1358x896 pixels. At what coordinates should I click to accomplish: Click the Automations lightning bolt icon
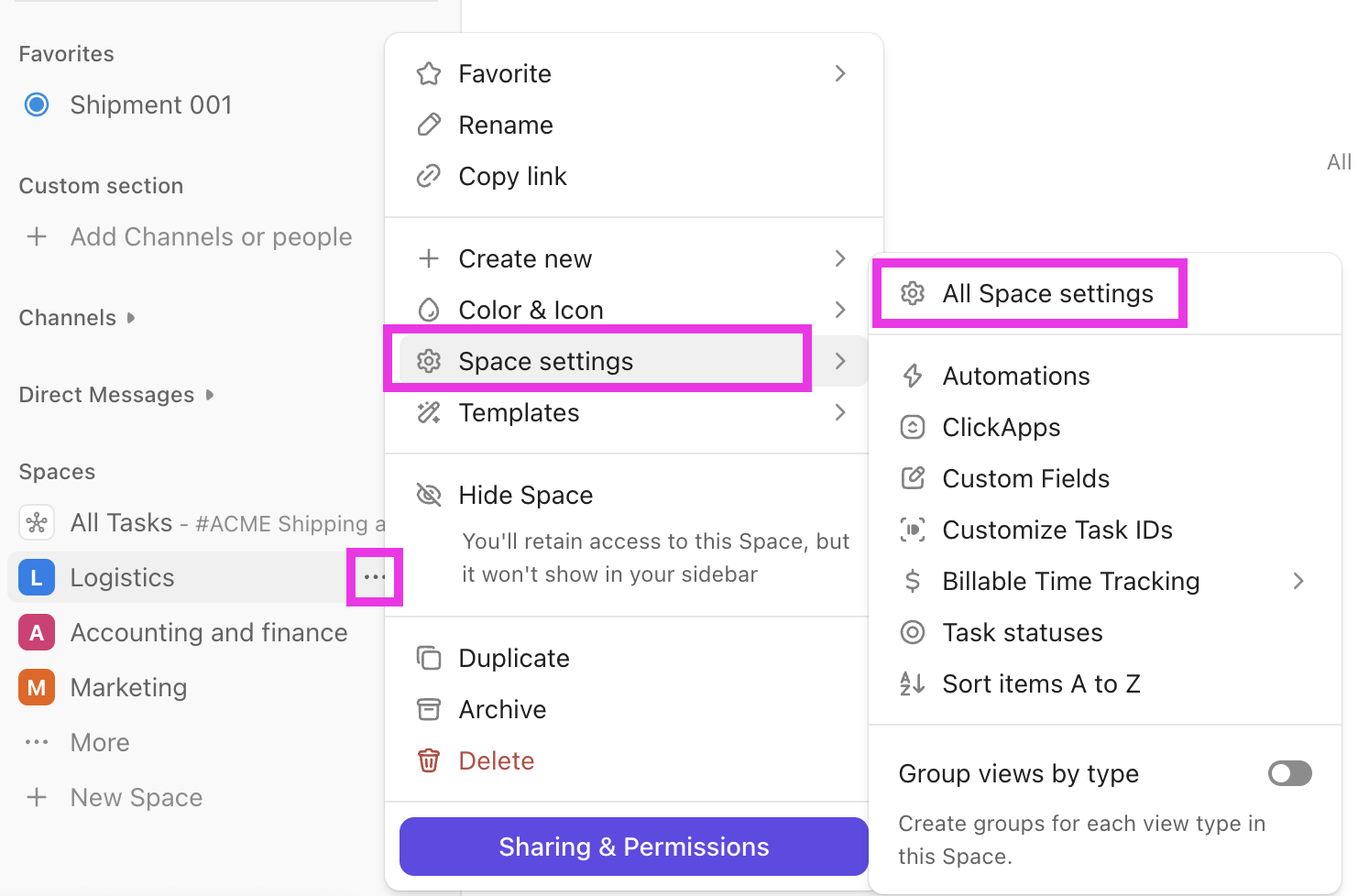(913, 376)
